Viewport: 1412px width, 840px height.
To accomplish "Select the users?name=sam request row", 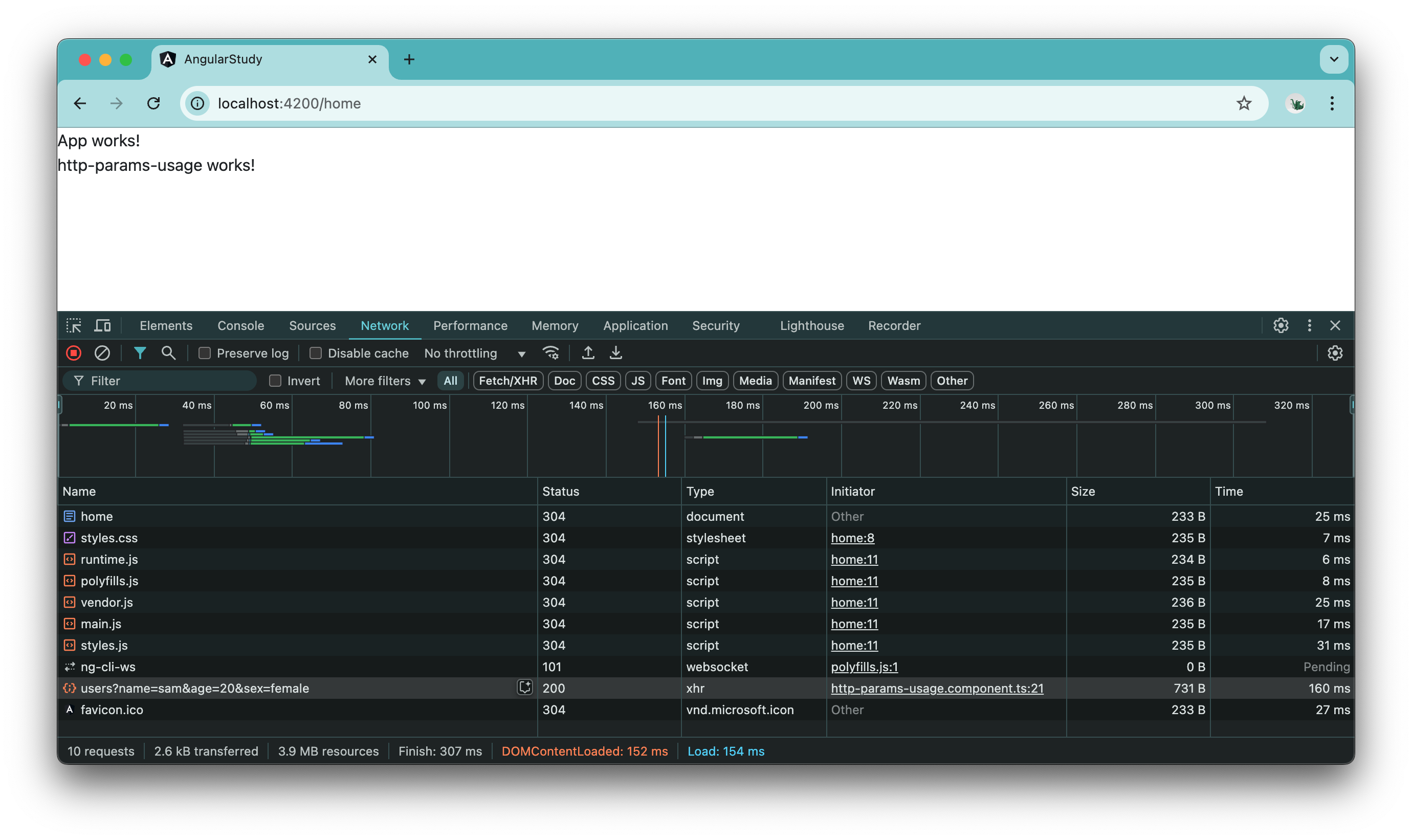I will 705,688.
